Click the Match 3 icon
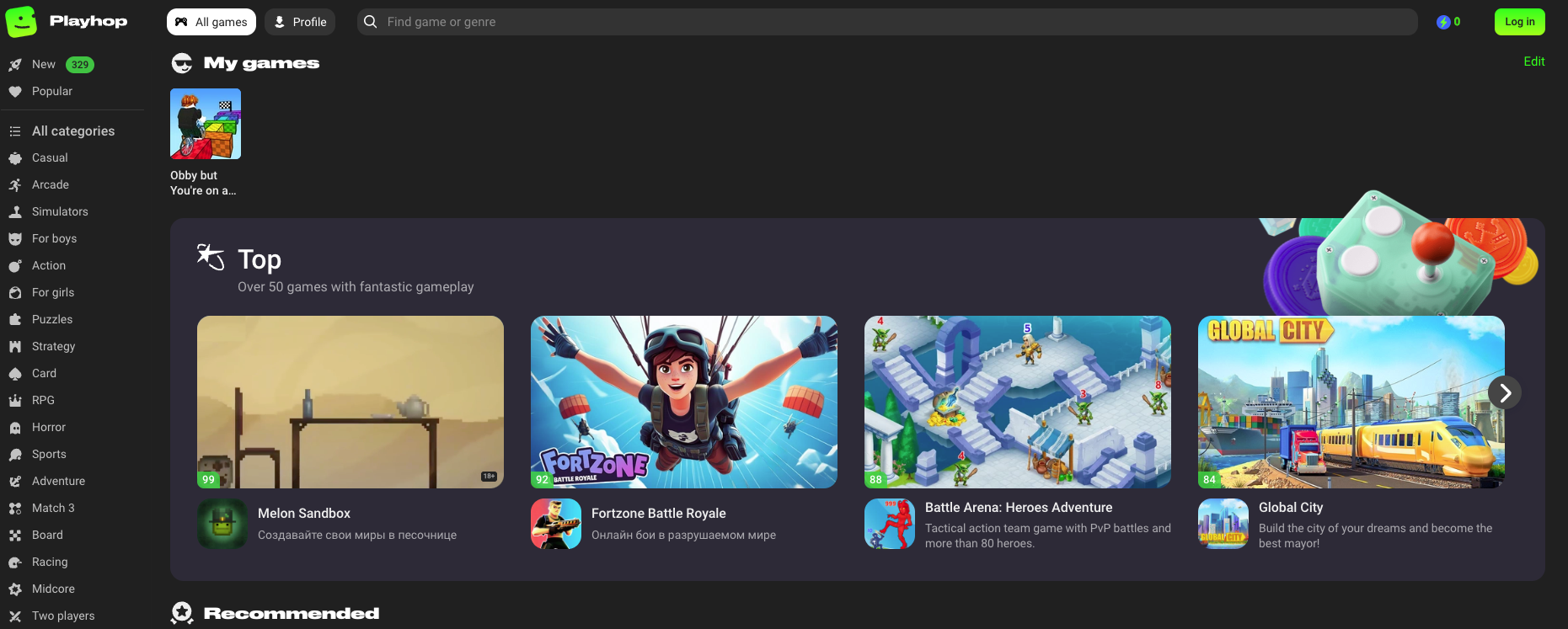This screenshot has height=629, width=1568. 15,509
